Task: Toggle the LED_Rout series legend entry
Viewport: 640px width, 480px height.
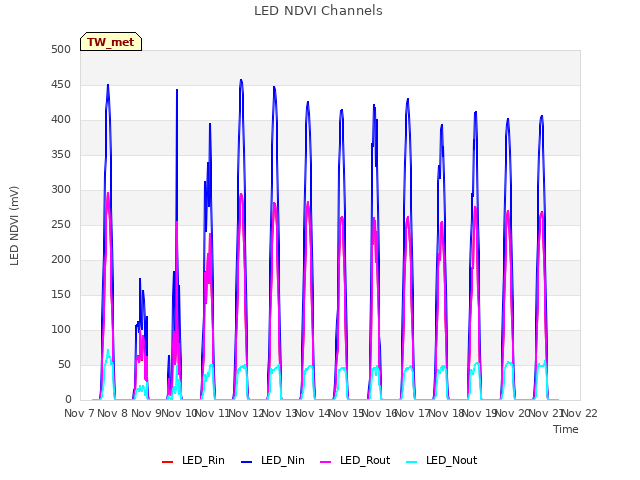Action: coord(355,460)
